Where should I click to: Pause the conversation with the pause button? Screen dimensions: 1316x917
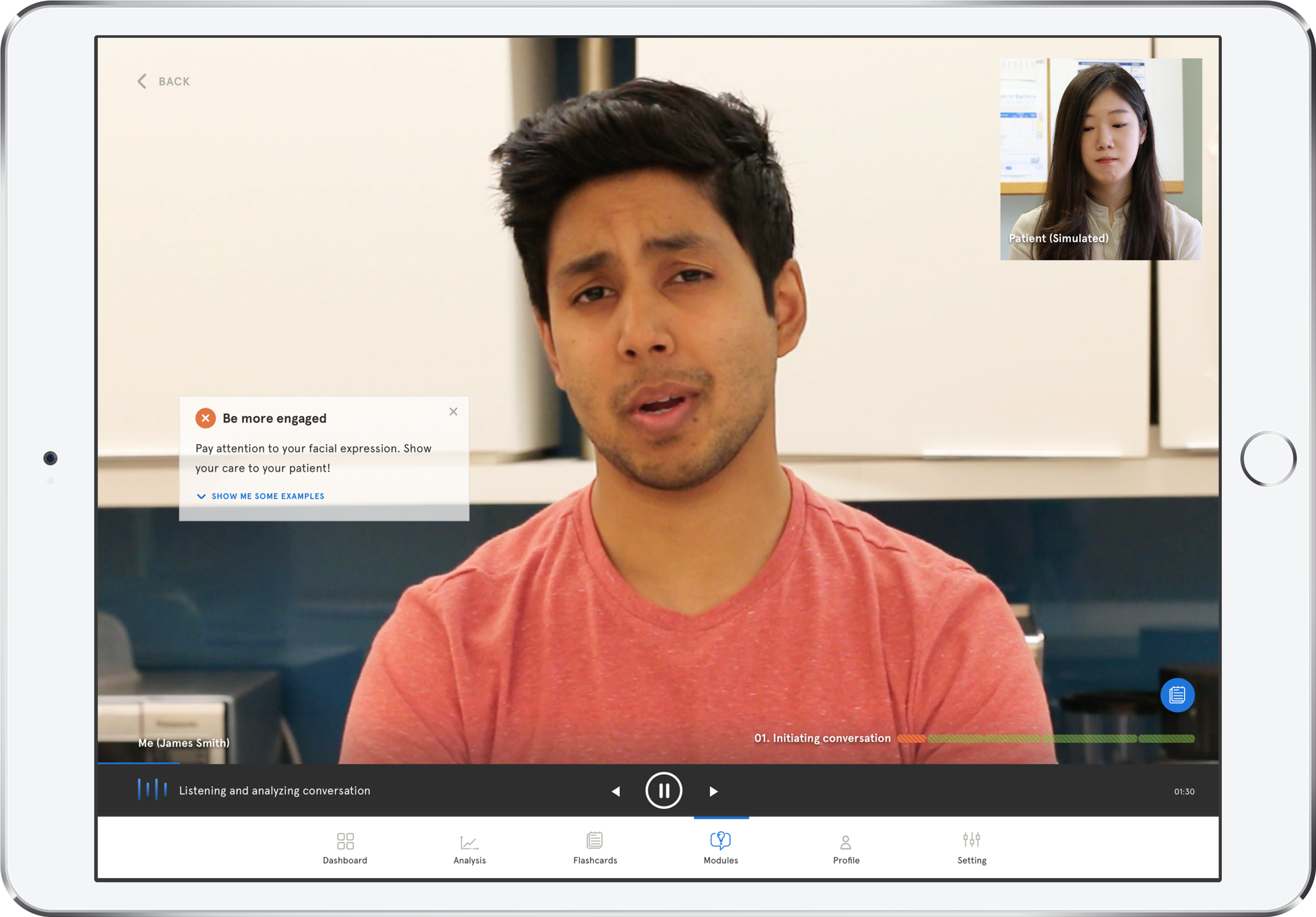tap(664, 791)
